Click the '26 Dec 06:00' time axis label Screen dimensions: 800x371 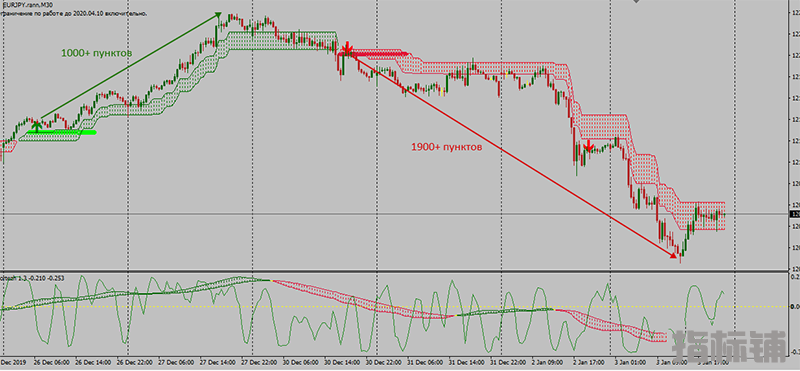tap(51, 362)
